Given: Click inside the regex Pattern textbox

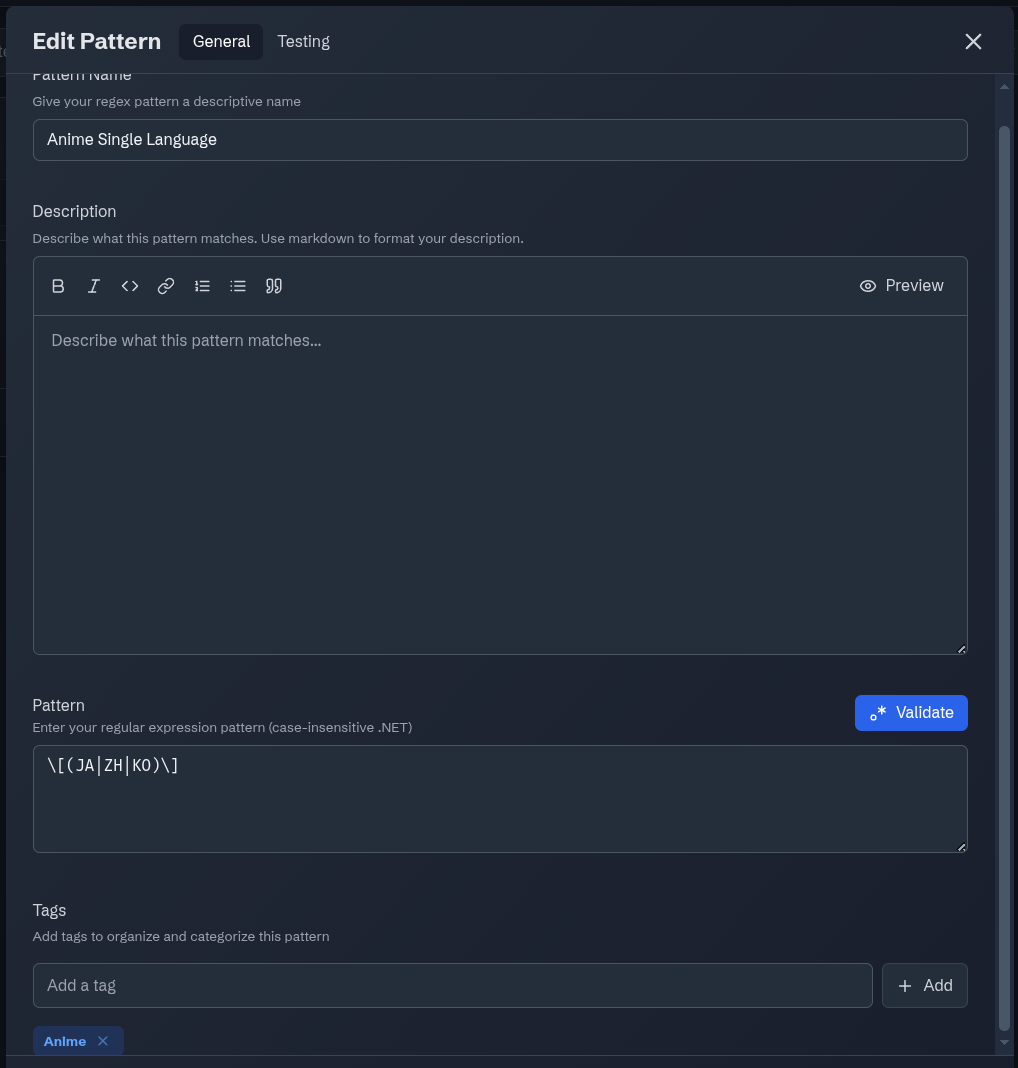Looking at the screenshot, I should (500, 799).
